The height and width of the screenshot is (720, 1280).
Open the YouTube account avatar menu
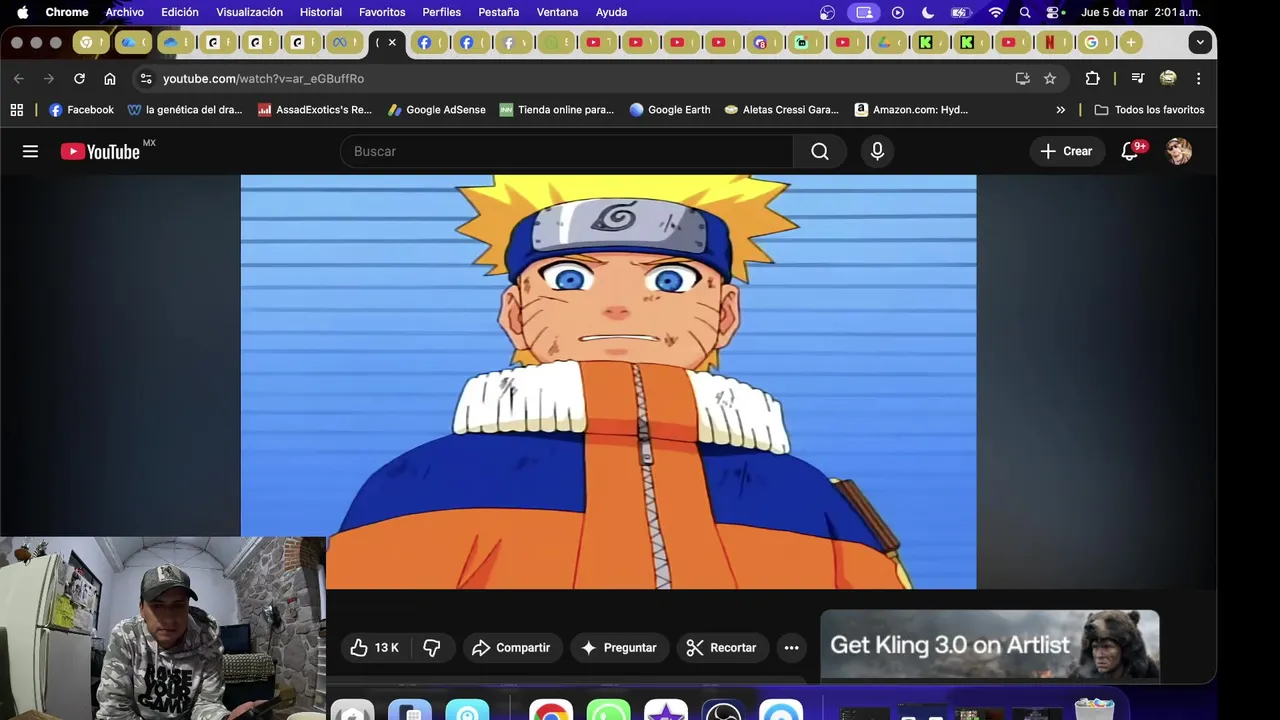click(x=1179, y=151)
